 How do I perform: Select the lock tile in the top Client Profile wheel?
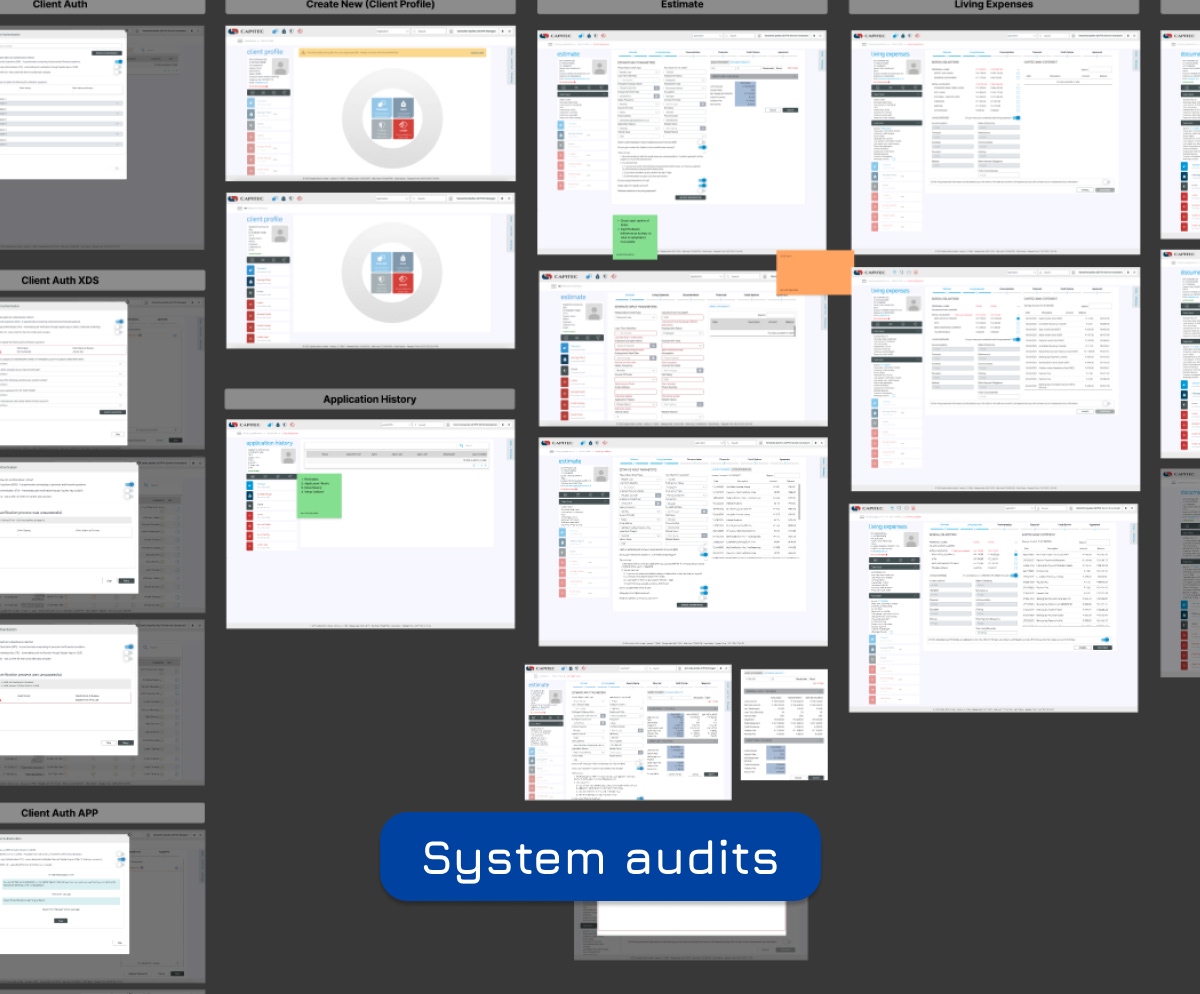401,107
